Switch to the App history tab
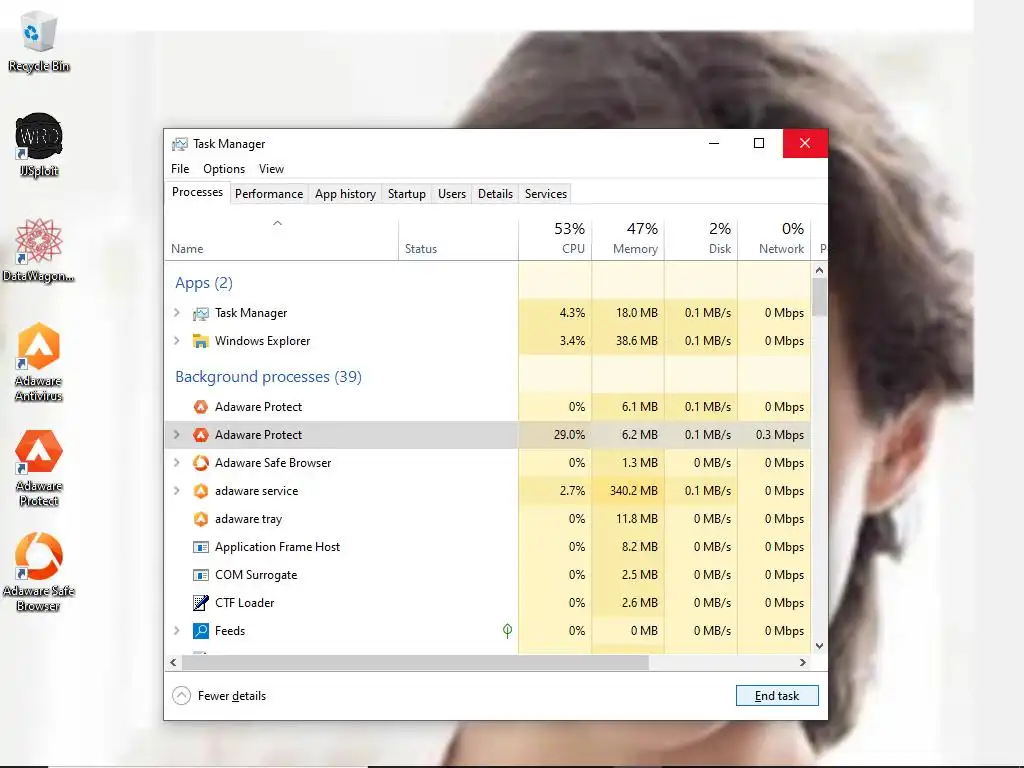This screenshot has height=768, width=1024. coord(345,194)
